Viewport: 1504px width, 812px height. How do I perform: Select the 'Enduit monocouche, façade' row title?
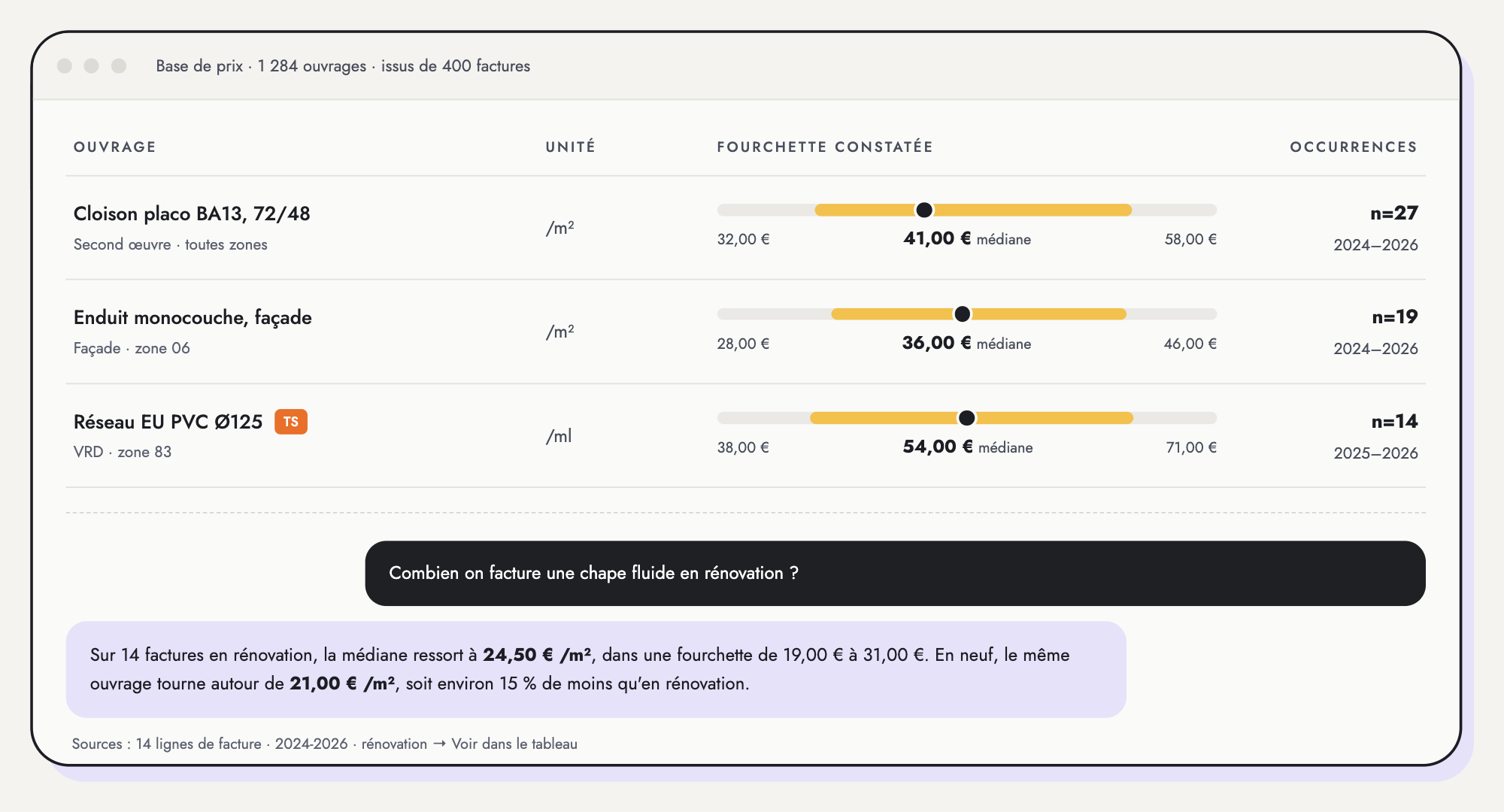[193, 317]
